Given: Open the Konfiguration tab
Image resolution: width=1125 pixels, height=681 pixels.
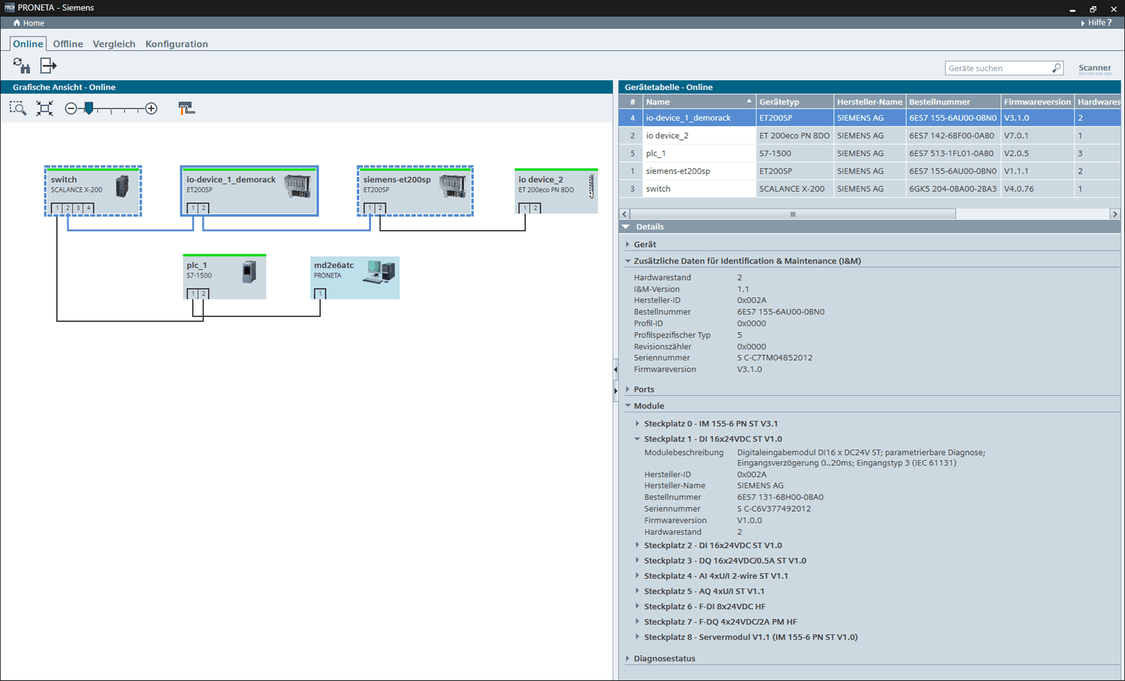Looking at the screenshot, I should pyautogui.click(x=176, y=44).
